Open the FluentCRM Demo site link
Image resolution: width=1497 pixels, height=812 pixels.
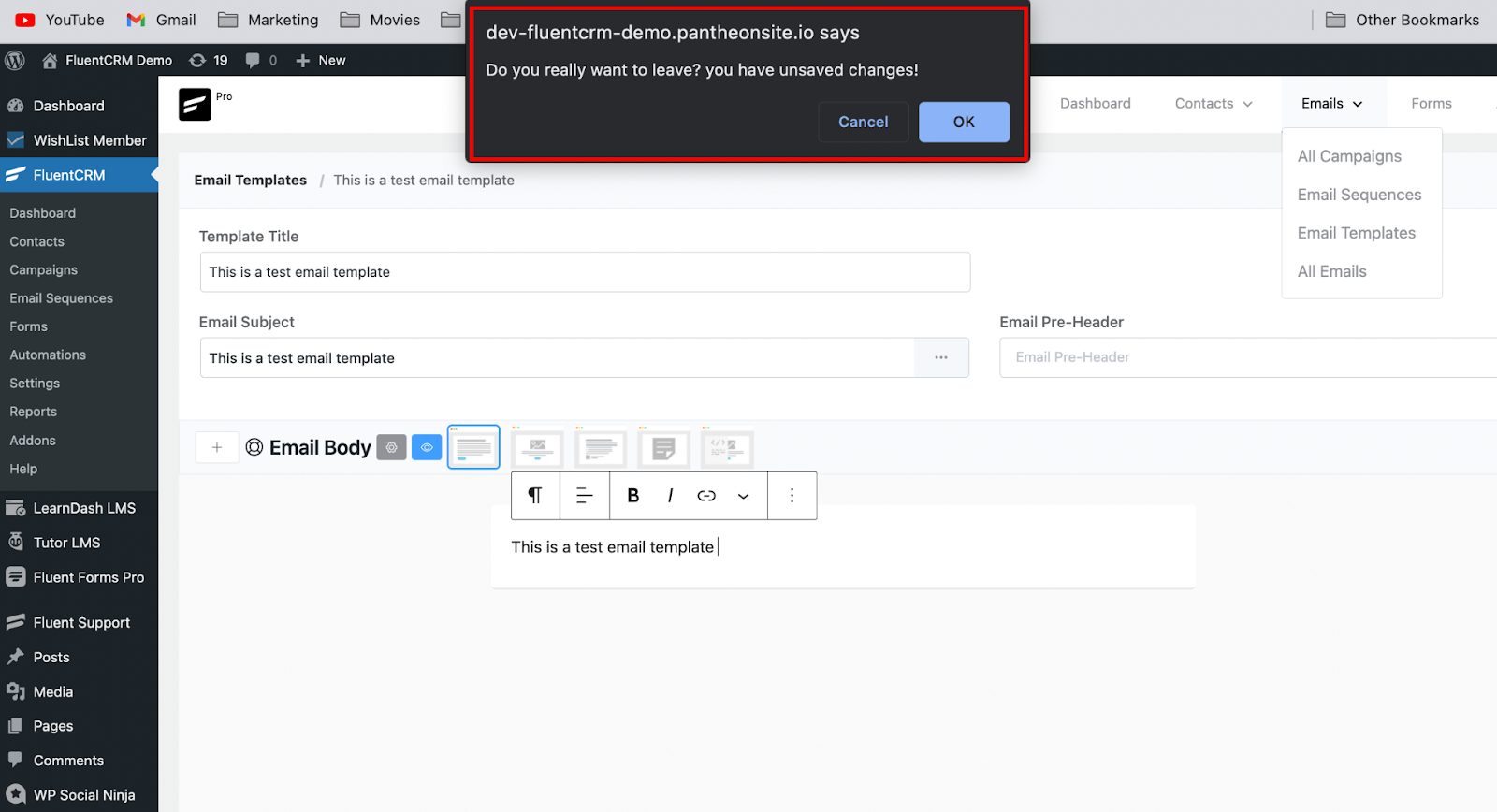click(108, 60)
